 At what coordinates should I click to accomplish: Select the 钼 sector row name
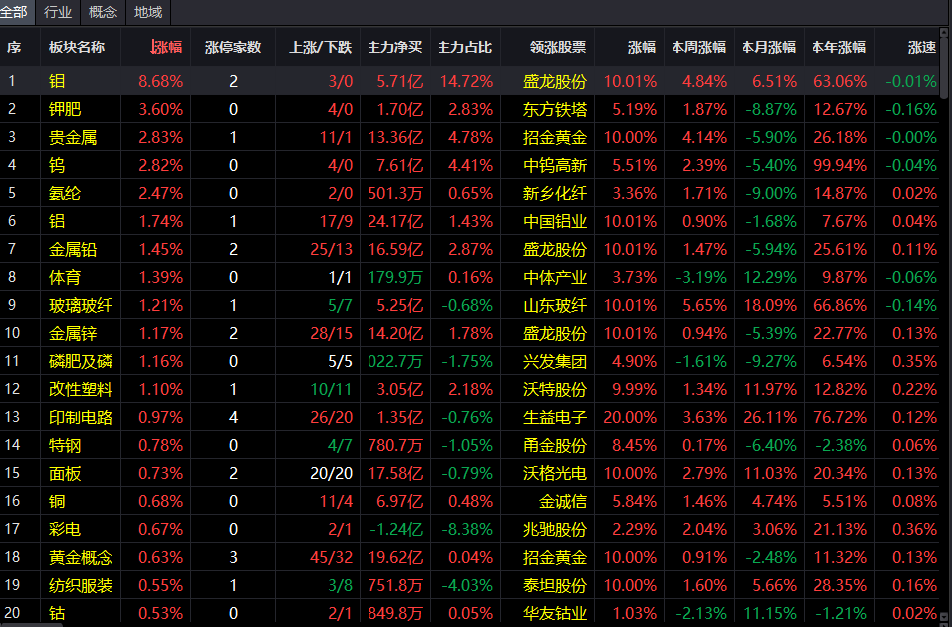(57, 81)
